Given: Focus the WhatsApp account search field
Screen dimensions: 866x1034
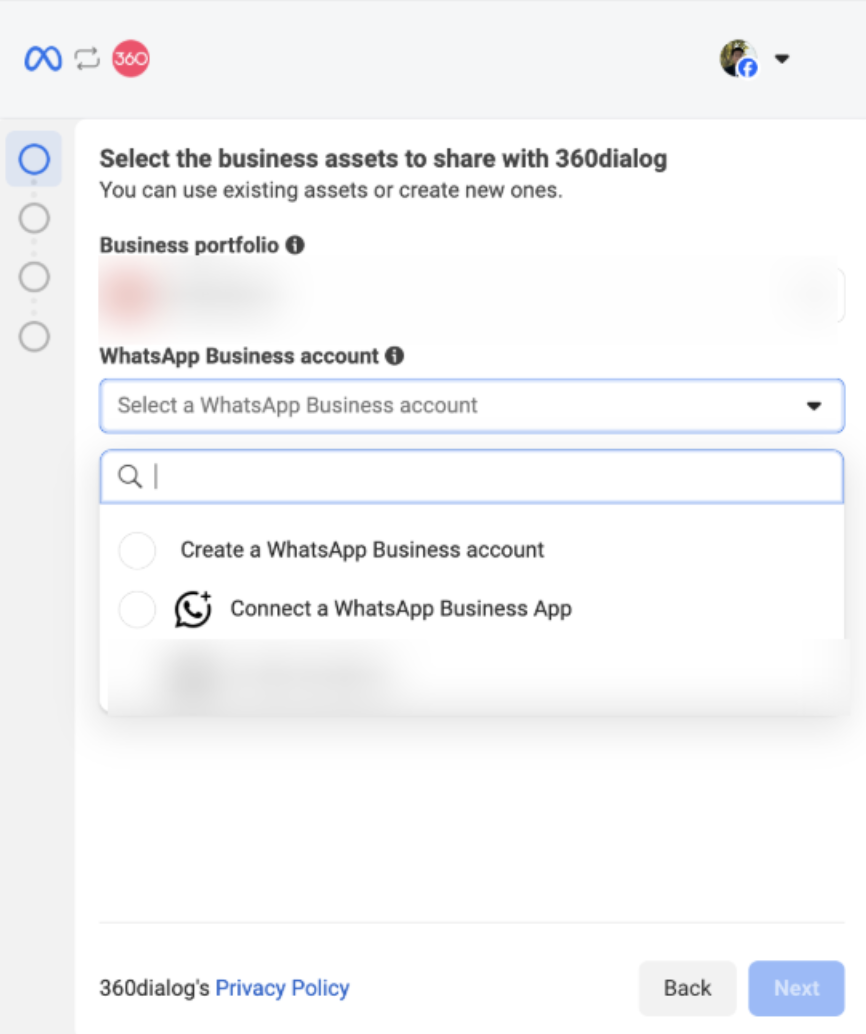Looking at the screenshot, I should (x=472, y=476).
